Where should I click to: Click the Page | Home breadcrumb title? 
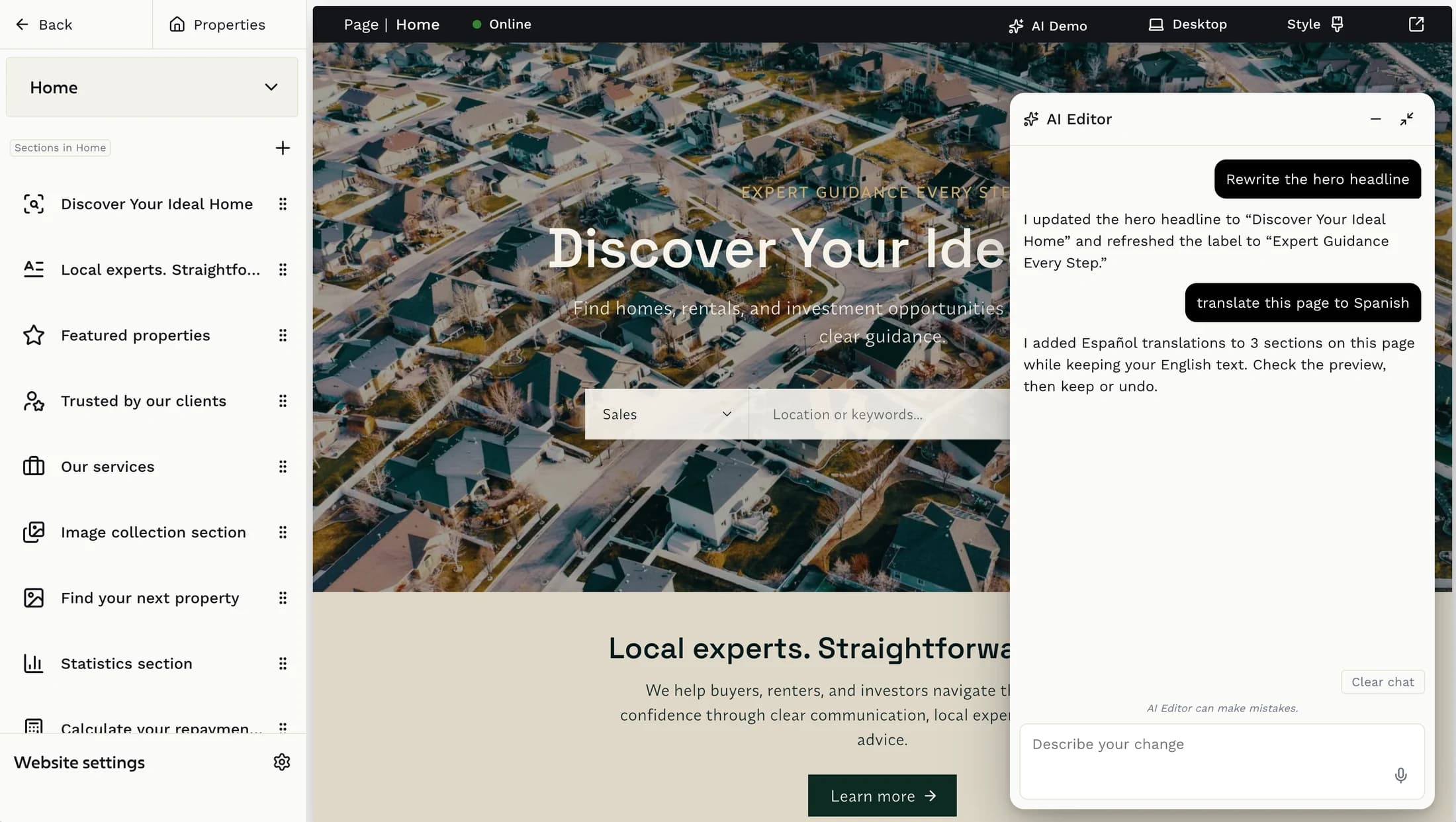[x=392, y=24]
